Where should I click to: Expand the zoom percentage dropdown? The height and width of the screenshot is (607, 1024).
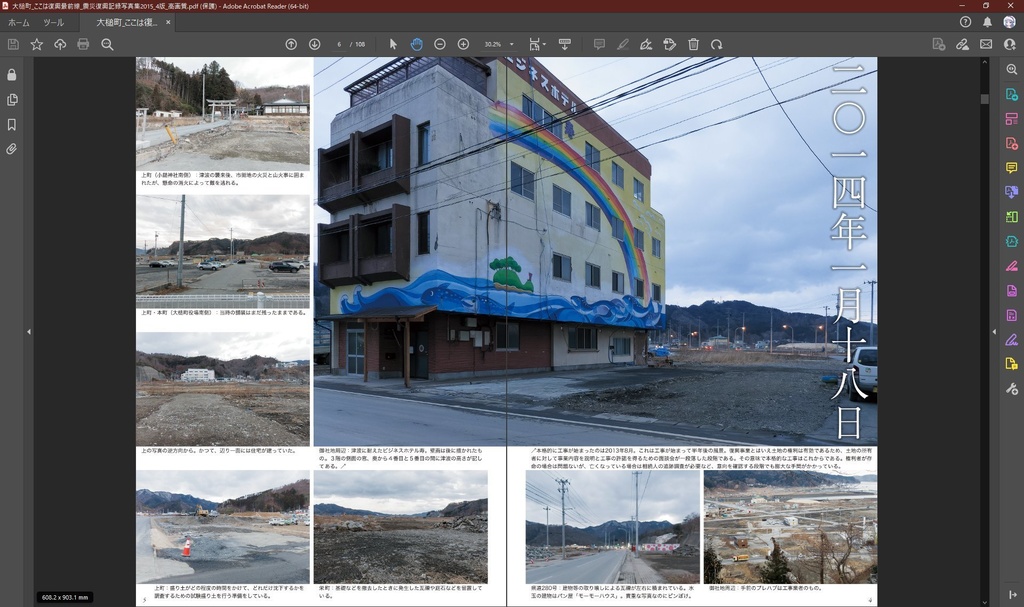(510, 44)
